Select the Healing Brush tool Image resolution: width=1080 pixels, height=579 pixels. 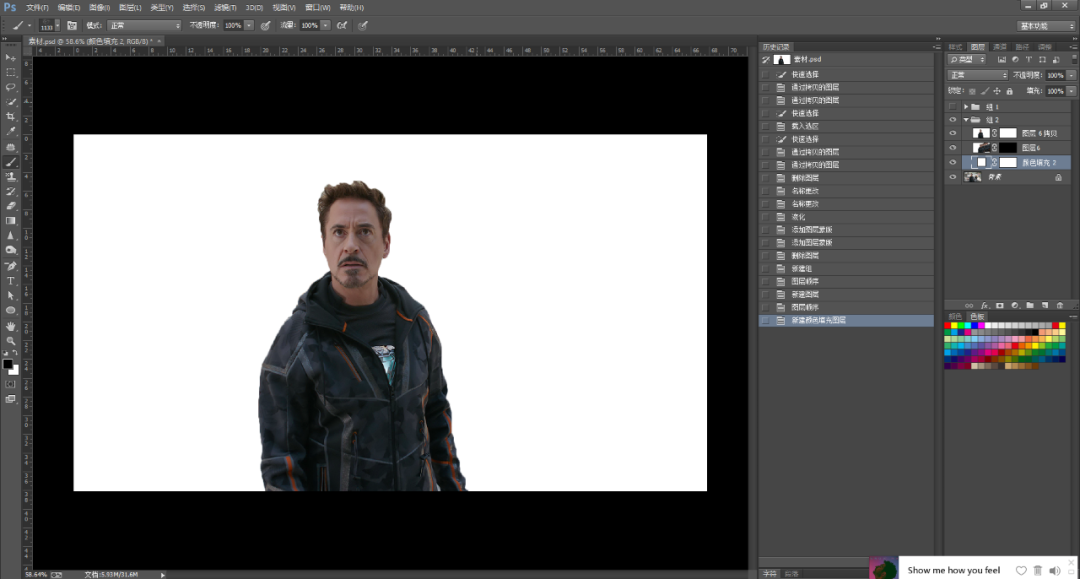[10, 147]
